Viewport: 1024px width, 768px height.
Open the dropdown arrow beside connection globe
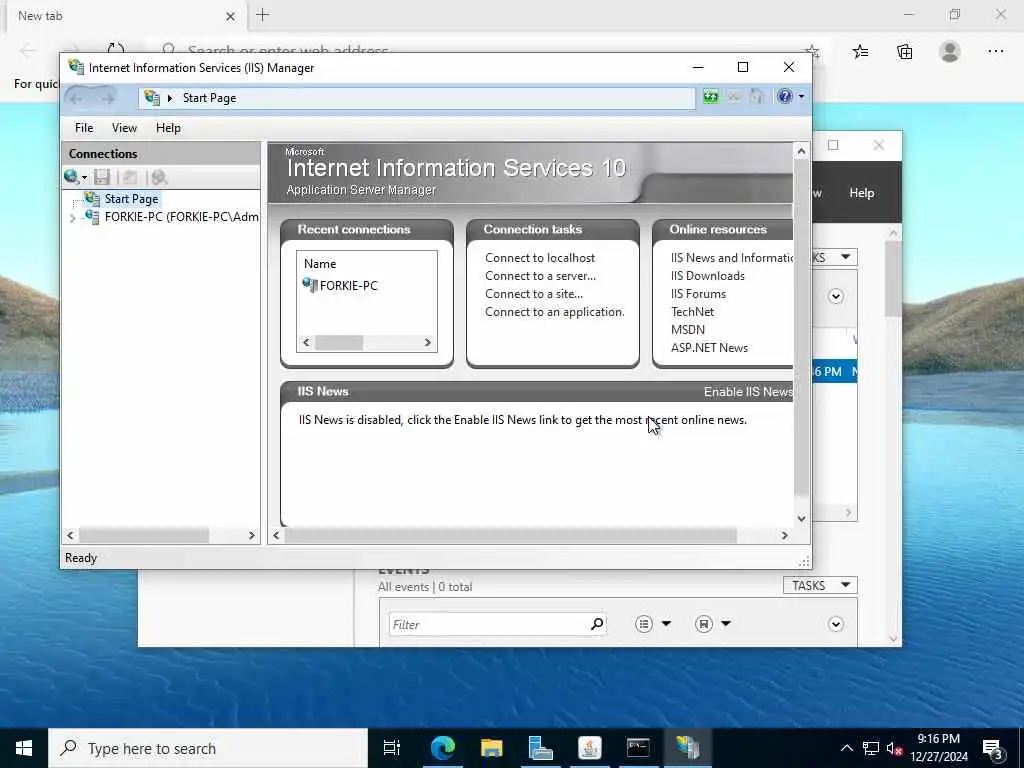pyautogui.click(x=84, y=178)
